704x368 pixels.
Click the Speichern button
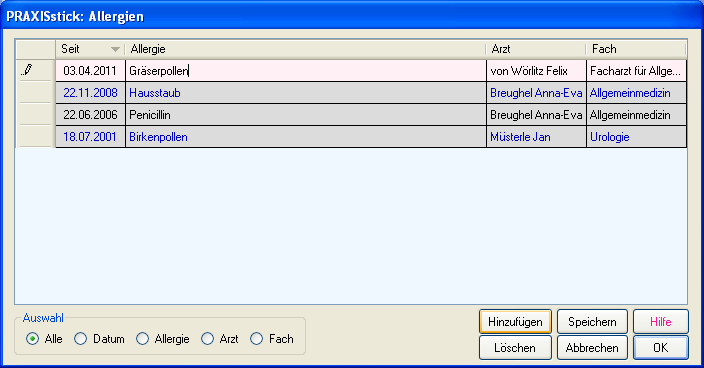tap(592, 322)
